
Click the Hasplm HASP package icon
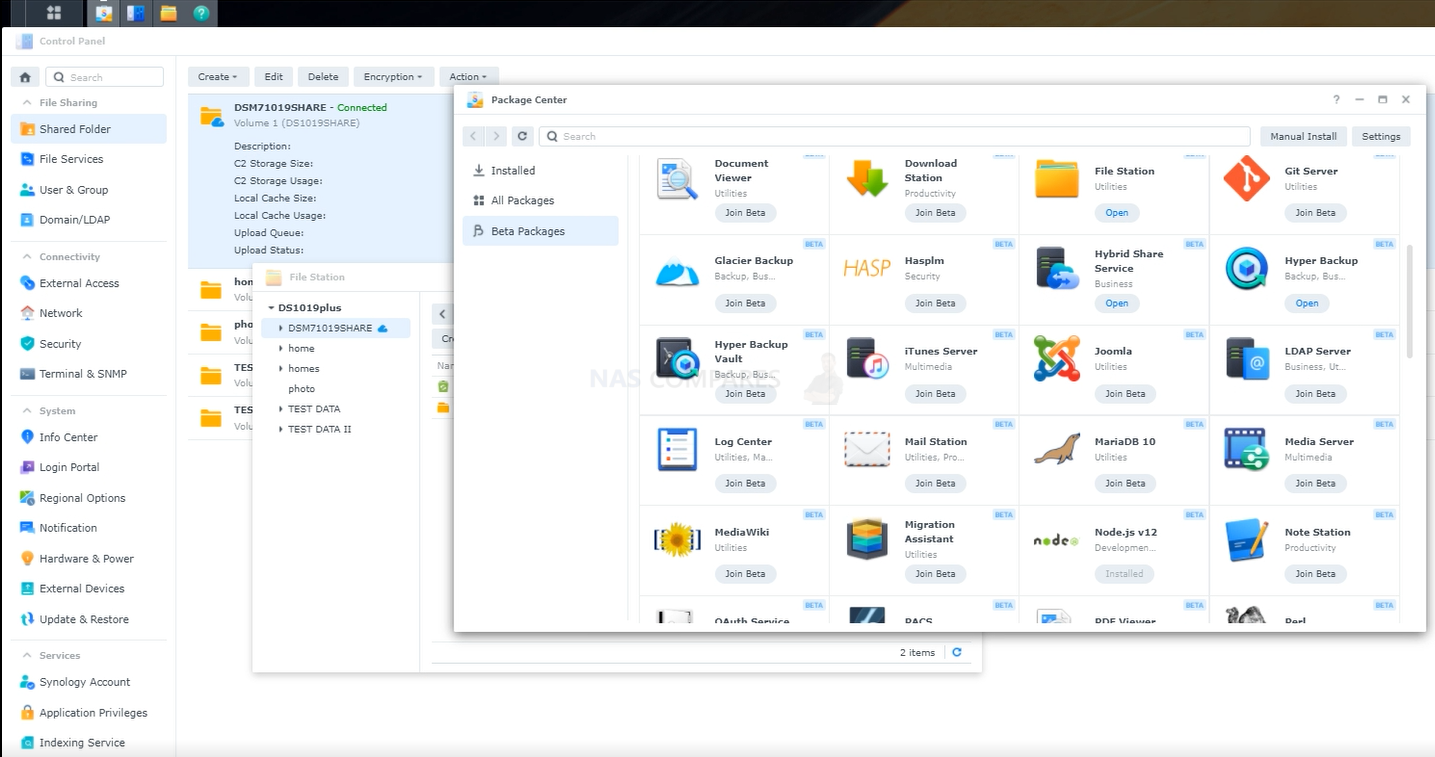pyautogui.click(x=867, y=268)
